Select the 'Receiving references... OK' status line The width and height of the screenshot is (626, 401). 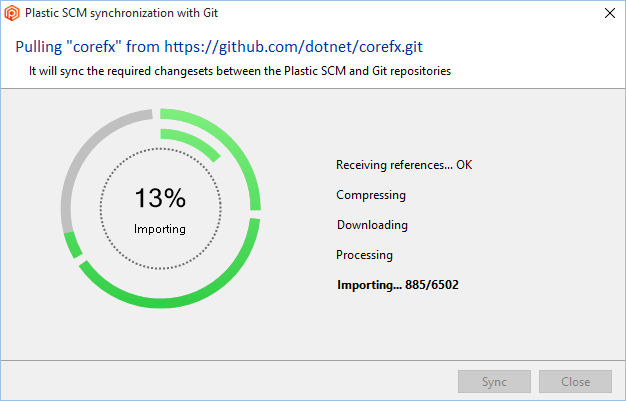(403, 165)
